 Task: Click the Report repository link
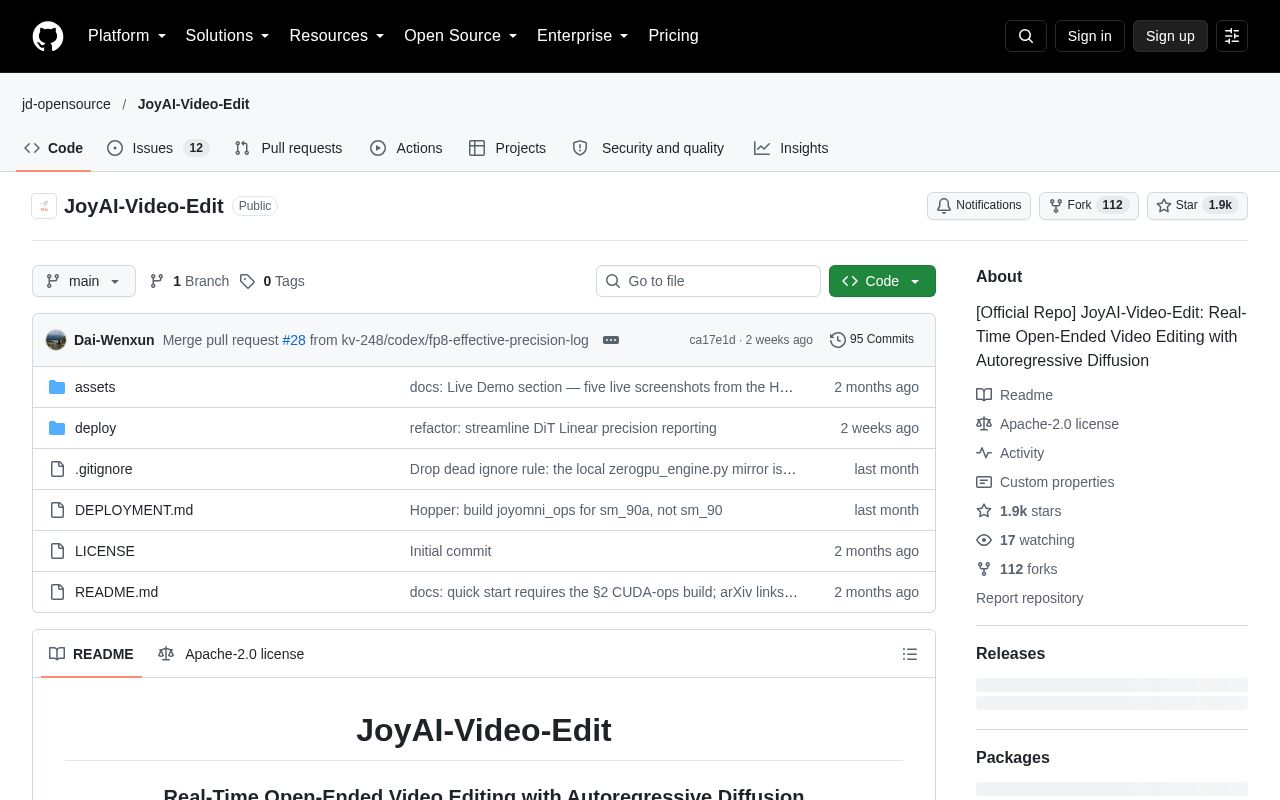point(1029,598)
